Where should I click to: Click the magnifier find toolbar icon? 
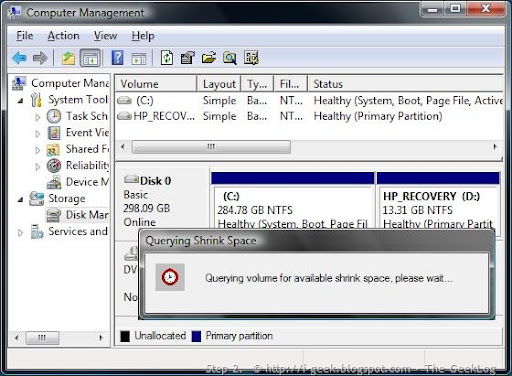point(230,58)
